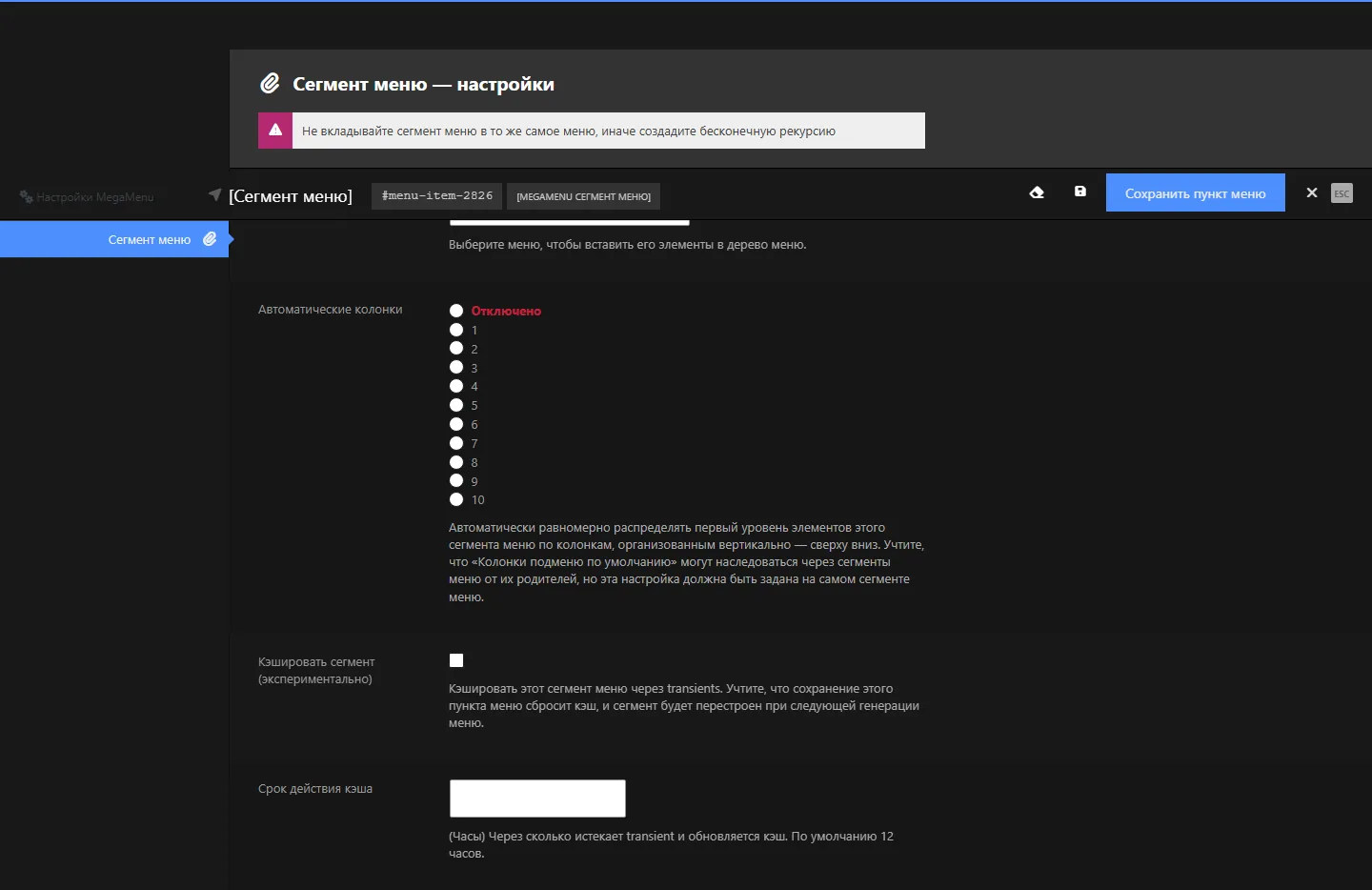Click the «Автоматически равномерно распределять…» description
The image size is (1372, 890).
[686, 562]
